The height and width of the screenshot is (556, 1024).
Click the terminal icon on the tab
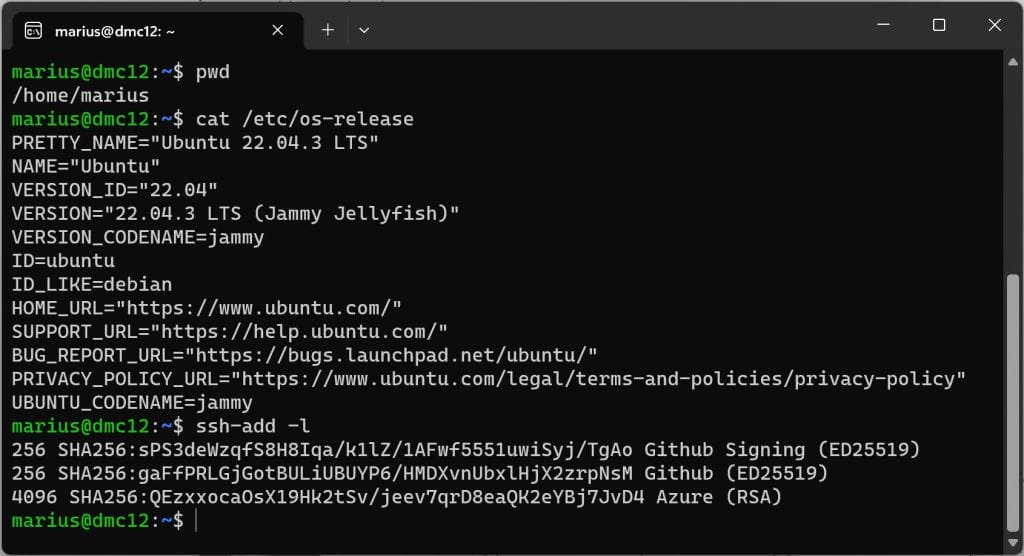pyautogui.click(x=33, y=30)
